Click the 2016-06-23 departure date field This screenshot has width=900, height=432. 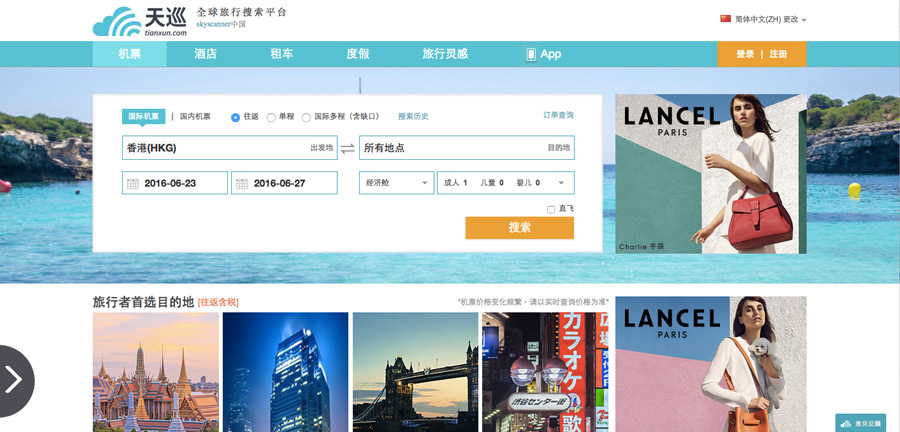(175, 183)
